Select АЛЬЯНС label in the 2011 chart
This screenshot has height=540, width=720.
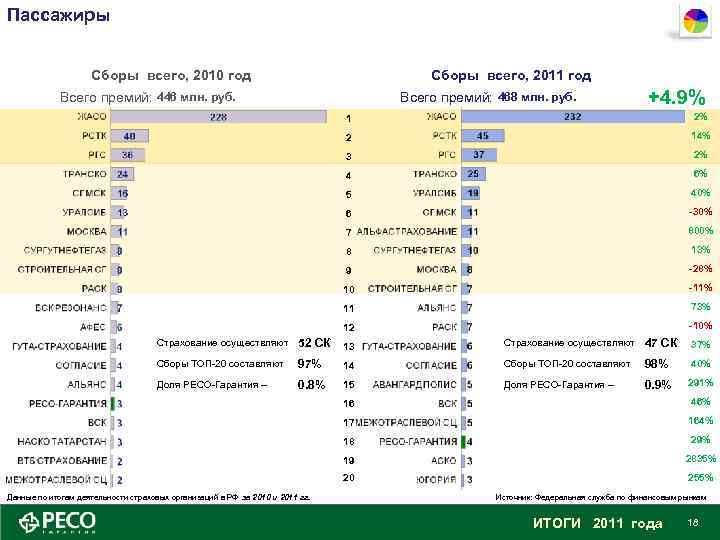pos(437,308)
